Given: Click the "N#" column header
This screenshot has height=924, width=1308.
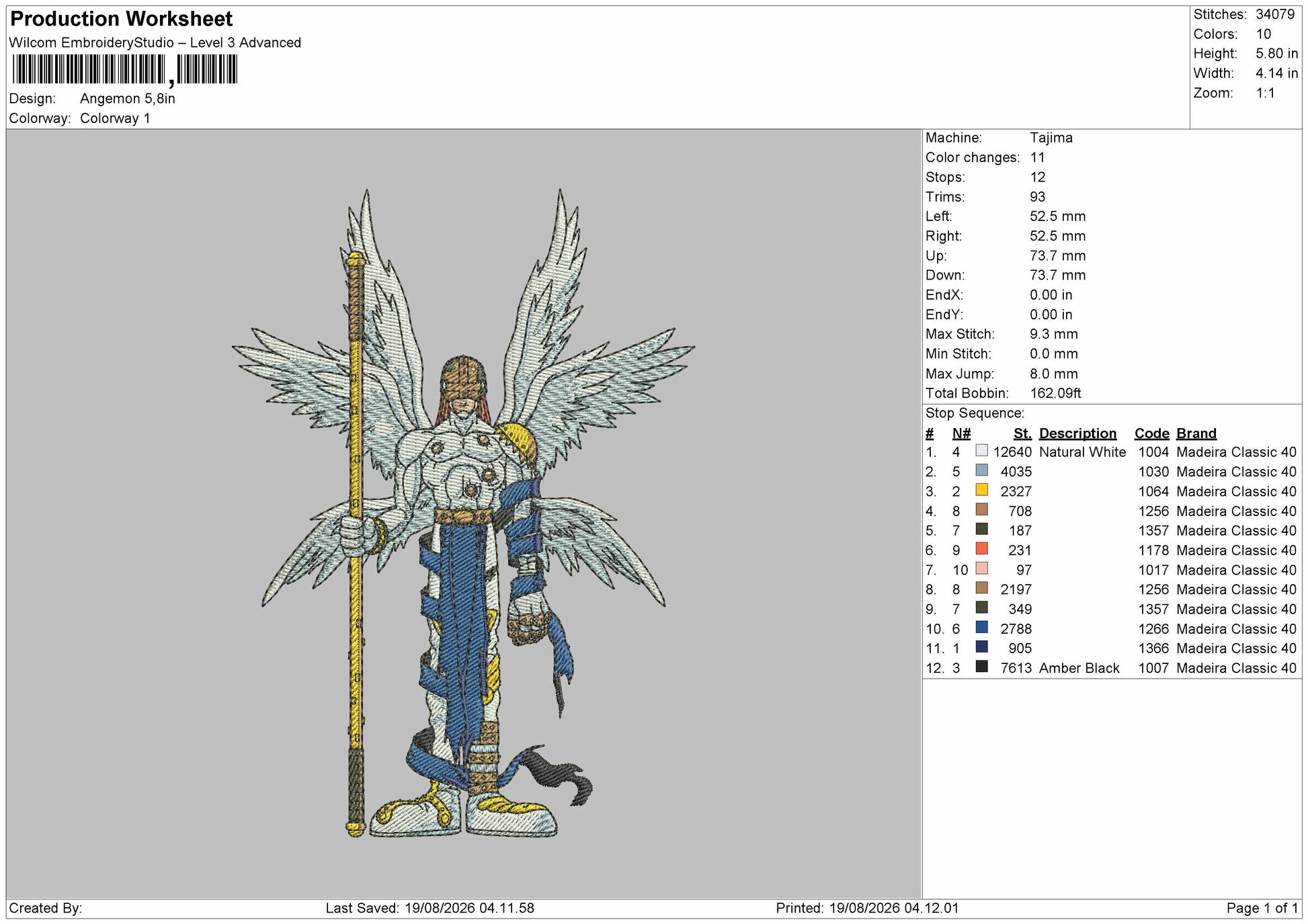Looking at the screenshot, I should tap(961, 433).
